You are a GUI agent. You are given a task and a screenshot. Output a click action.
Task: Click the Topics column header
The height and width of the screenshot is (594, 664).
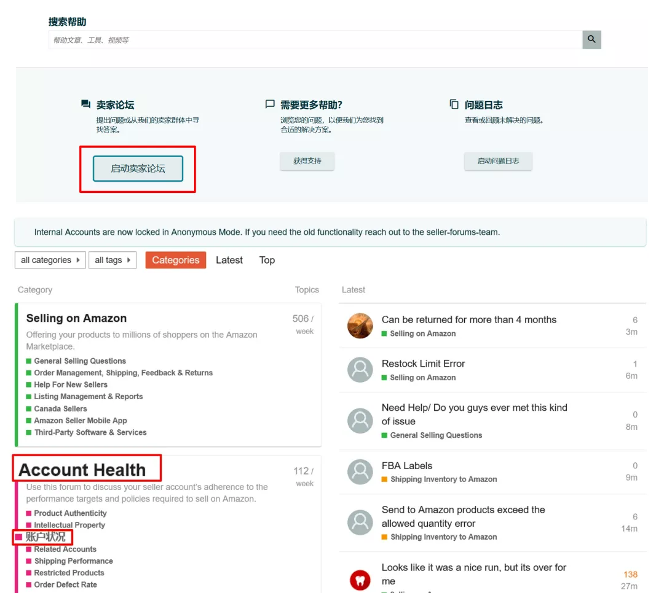click(307, 290)
